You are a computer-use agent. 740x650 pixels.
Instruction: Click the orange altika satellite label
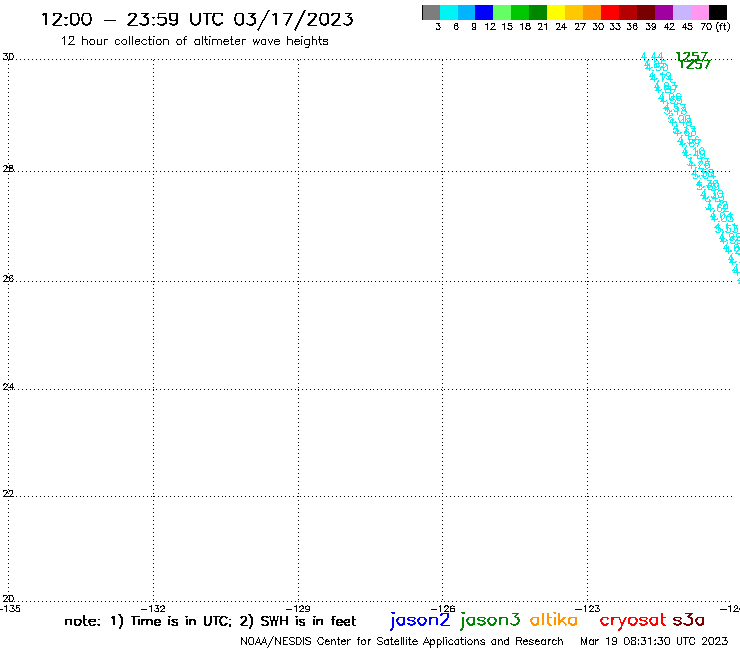(x=554, y=619)
